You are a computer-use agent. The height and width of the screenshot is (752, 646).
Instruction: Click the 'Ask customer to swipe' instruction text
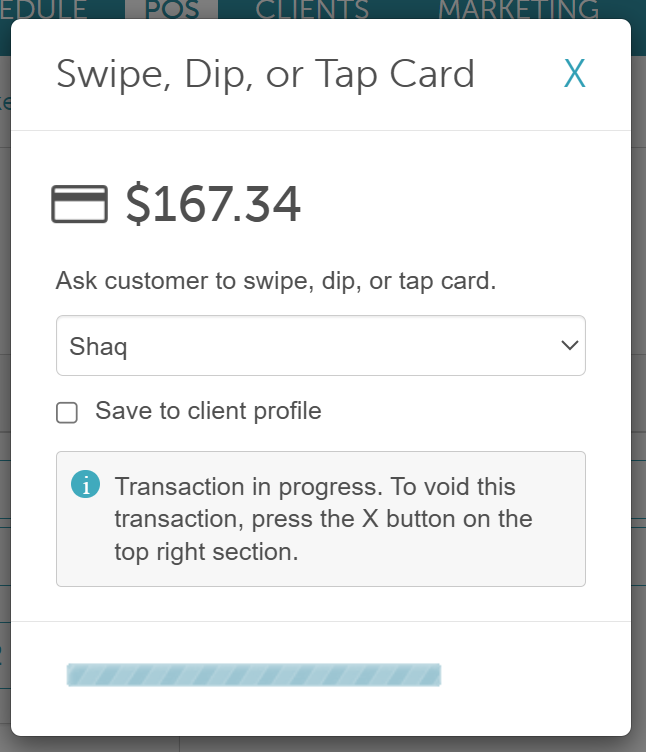pos(276,281)
